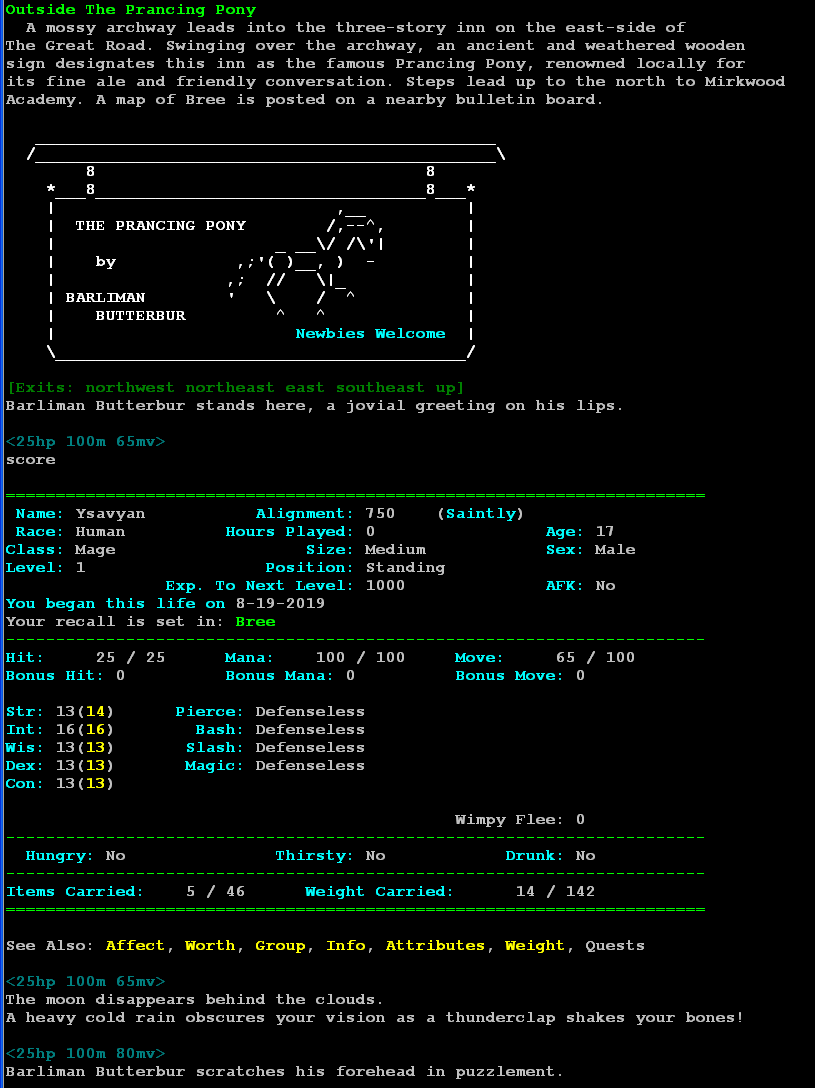Click the character name Ysavyan
The width and height of the screenshot is (815, 1088).
point(110,514)
